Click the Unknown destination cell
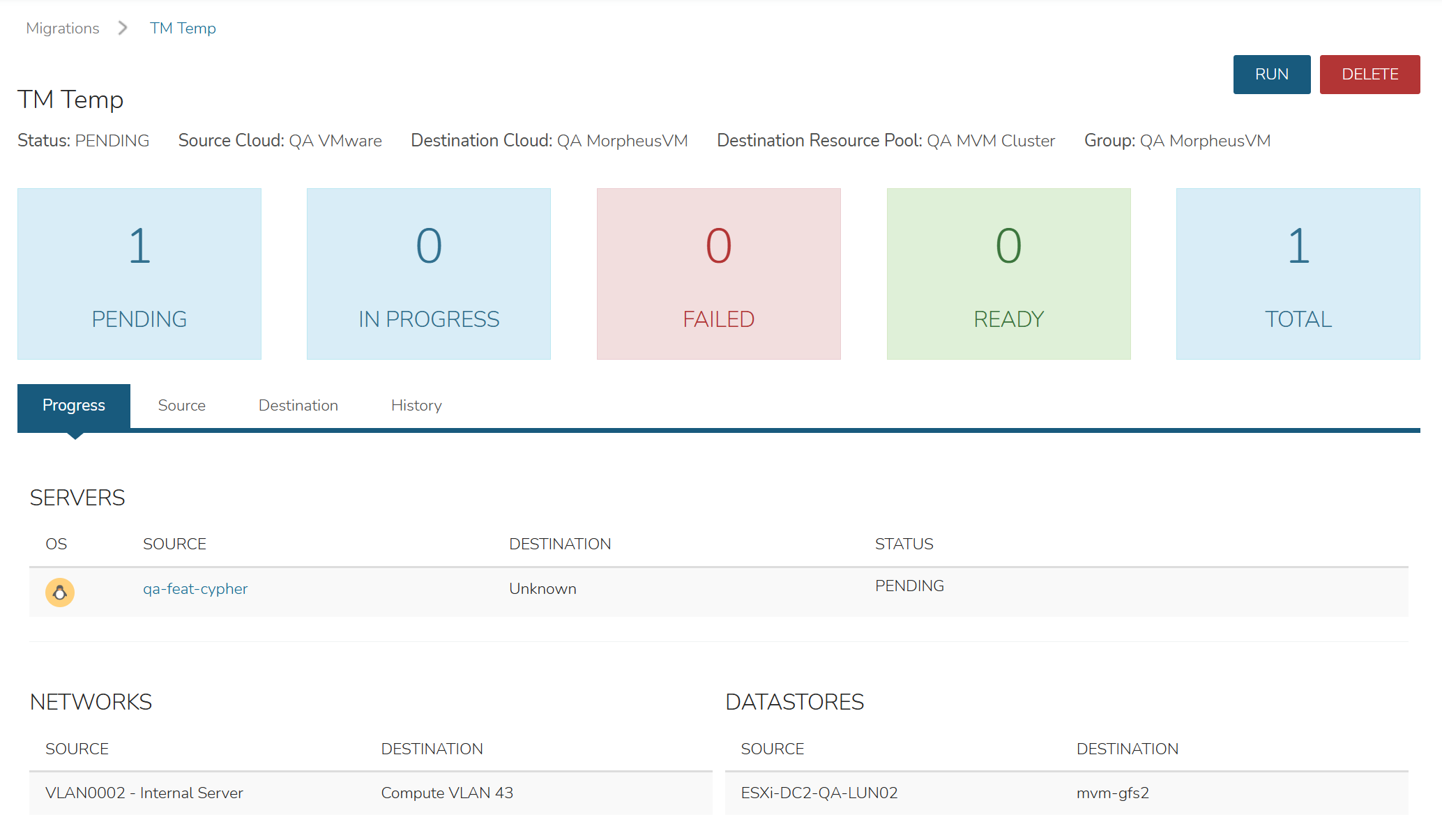Image resolution: width=1442 pixels, height=840 pixels. pos(542,589)
